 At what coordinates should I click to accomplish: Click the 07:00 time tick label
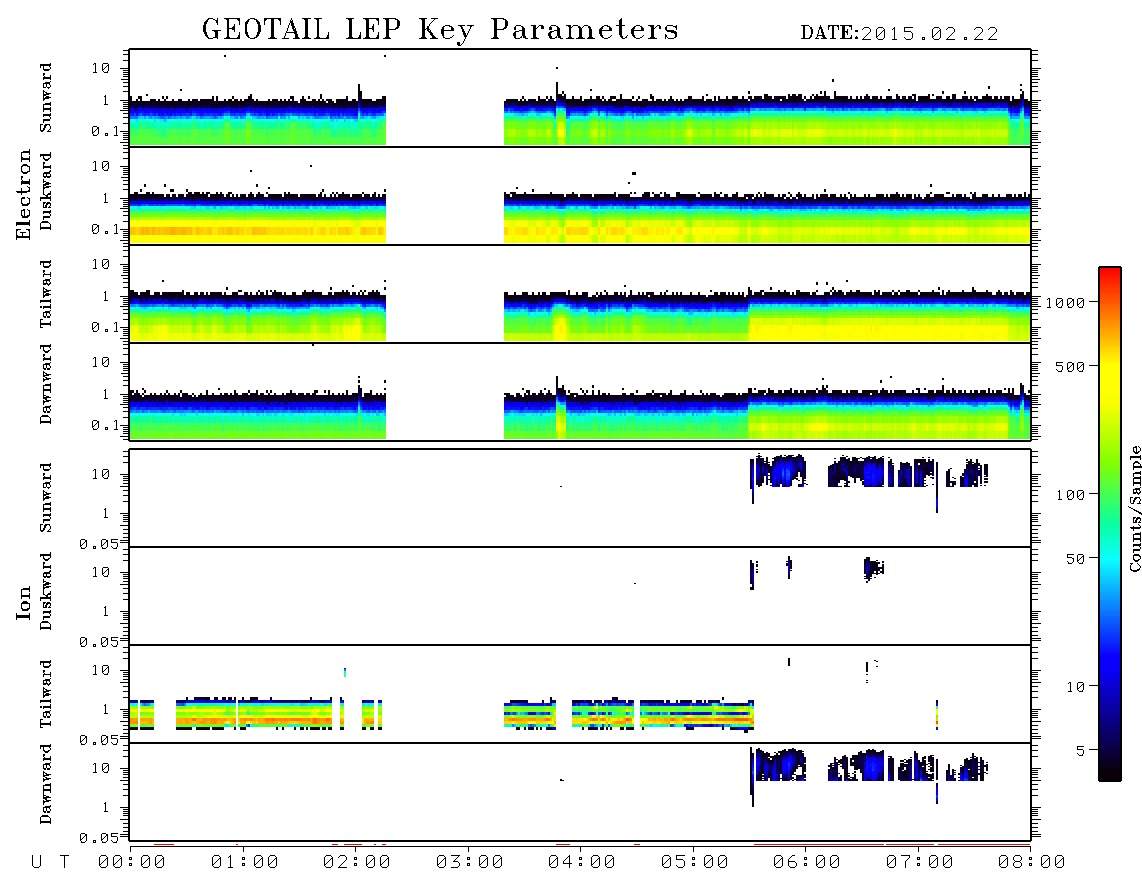920,862
